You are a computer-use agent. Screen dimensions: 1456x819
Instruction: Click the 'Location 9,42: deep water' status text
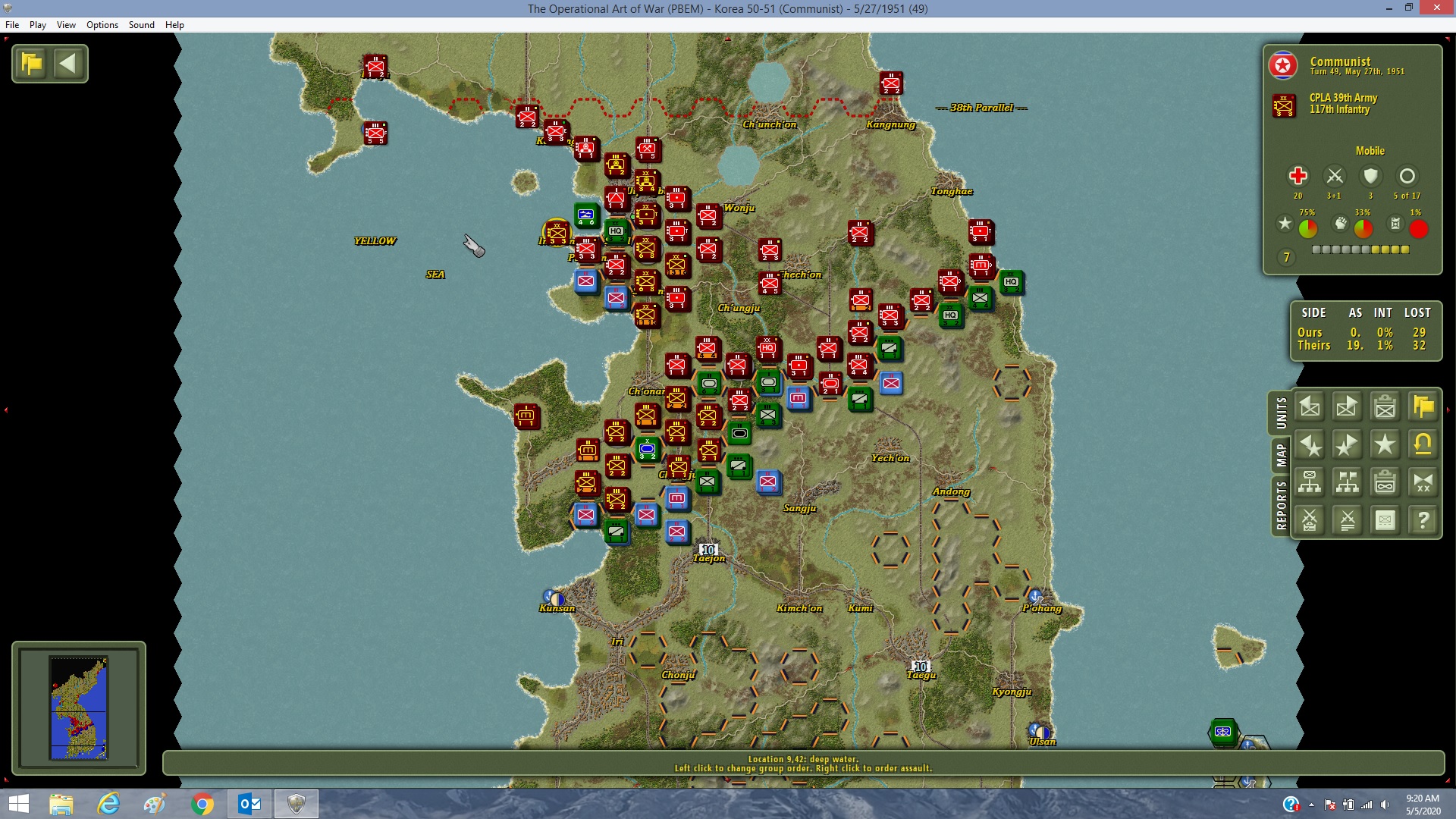803,759
